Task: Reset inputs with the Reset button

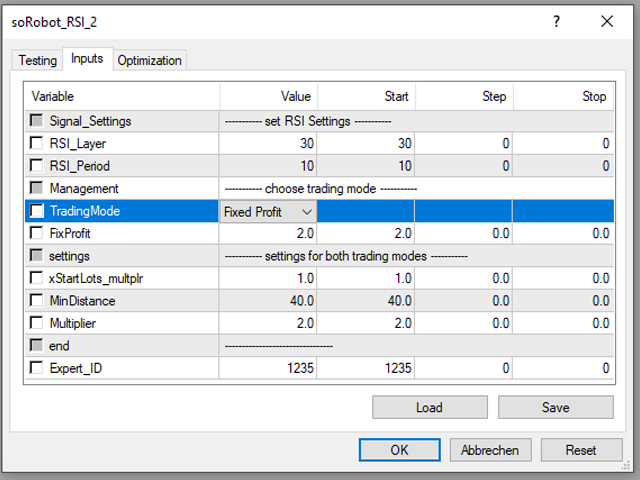Action: click(x=581, y=450)
